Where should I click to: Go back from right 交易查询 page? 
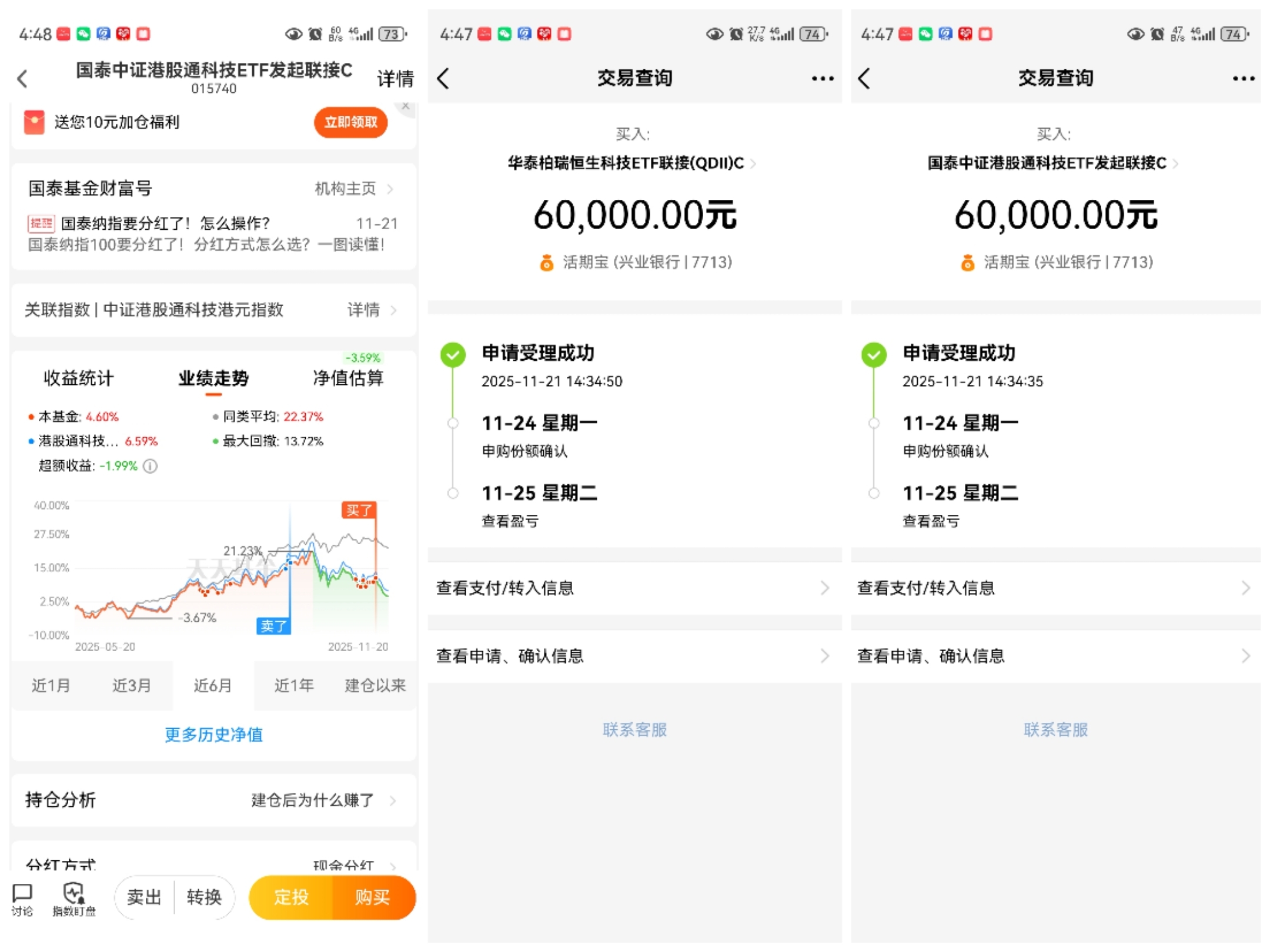point(864,78)
